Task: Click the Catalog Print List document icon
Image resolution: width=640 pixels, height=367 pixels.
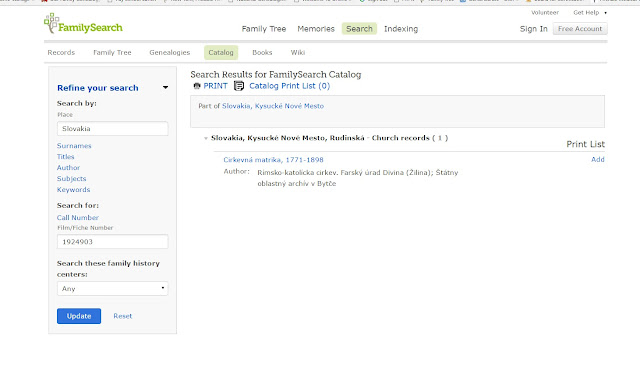Action: 239,86
